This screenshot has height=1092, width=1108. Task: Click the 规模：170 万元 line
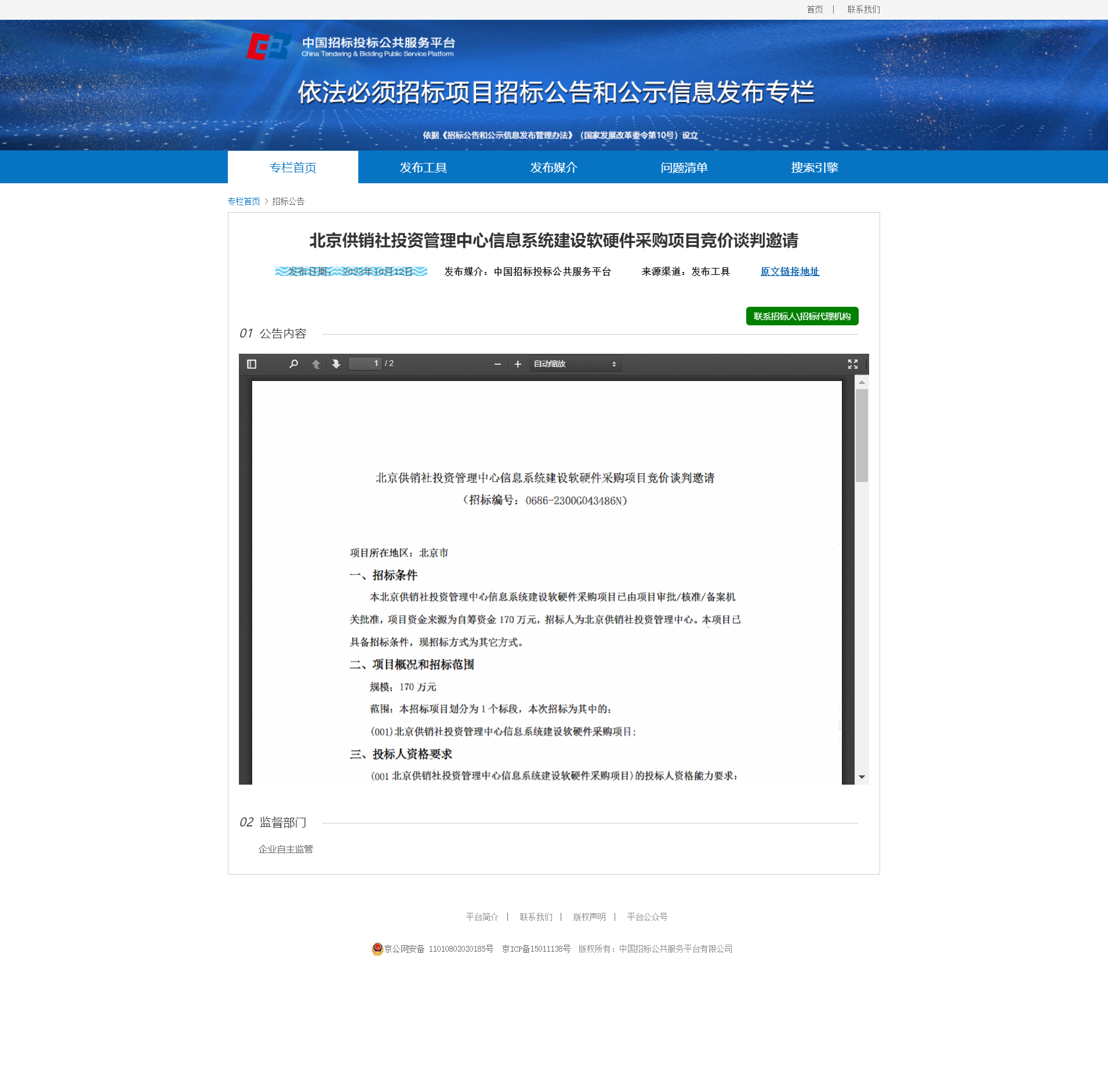coord(403,687)
